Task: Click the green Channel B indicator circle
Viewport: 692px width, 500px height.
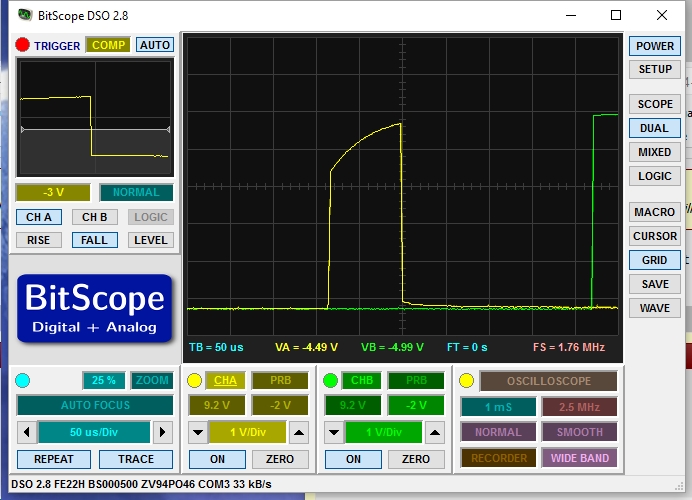Action: click(329, 381)
